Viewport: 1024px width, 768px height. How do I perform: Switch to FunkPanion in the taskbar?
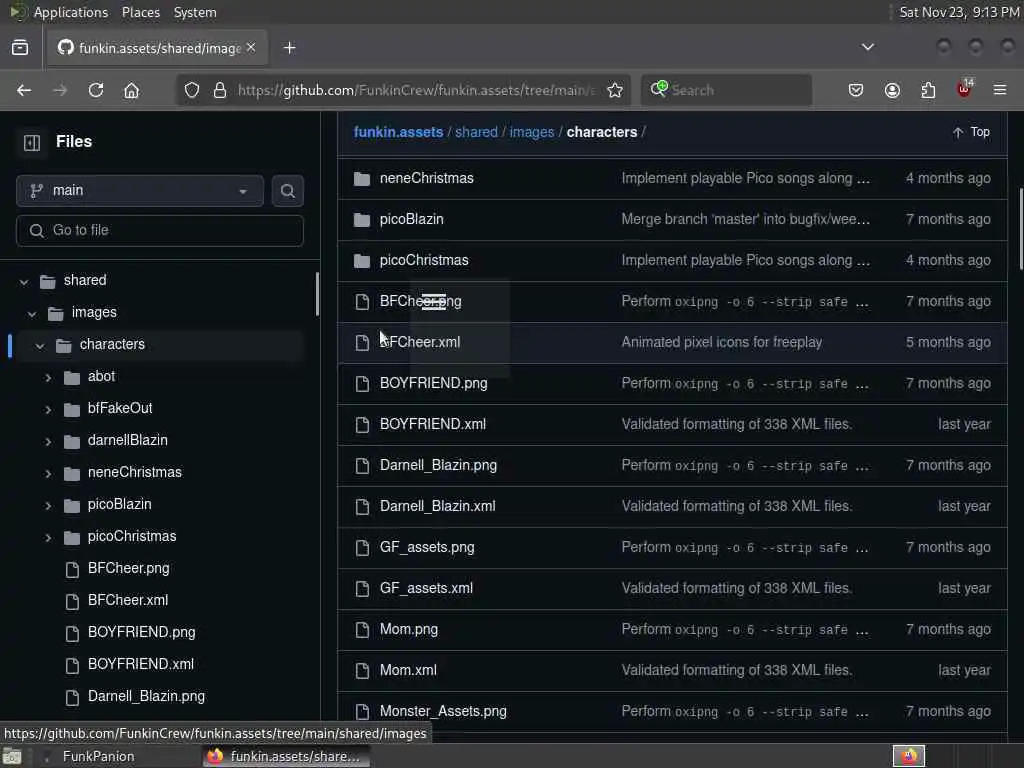tap(98, 756)
